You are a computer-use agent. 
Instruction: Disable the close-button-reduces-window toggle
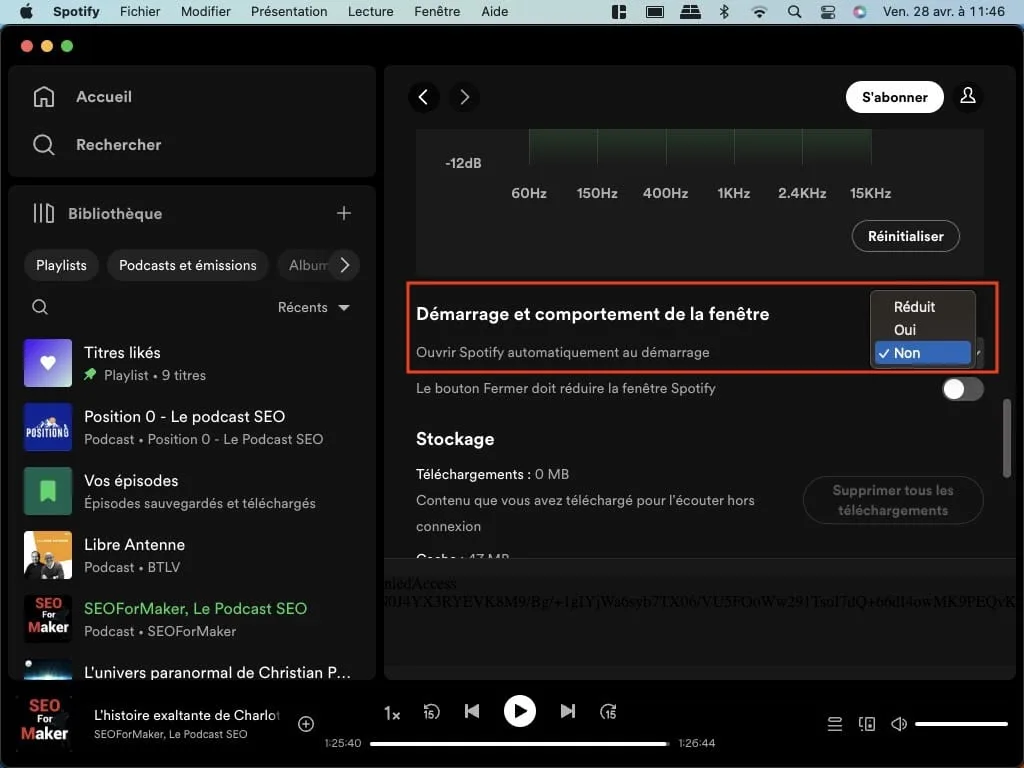[962, 389]
